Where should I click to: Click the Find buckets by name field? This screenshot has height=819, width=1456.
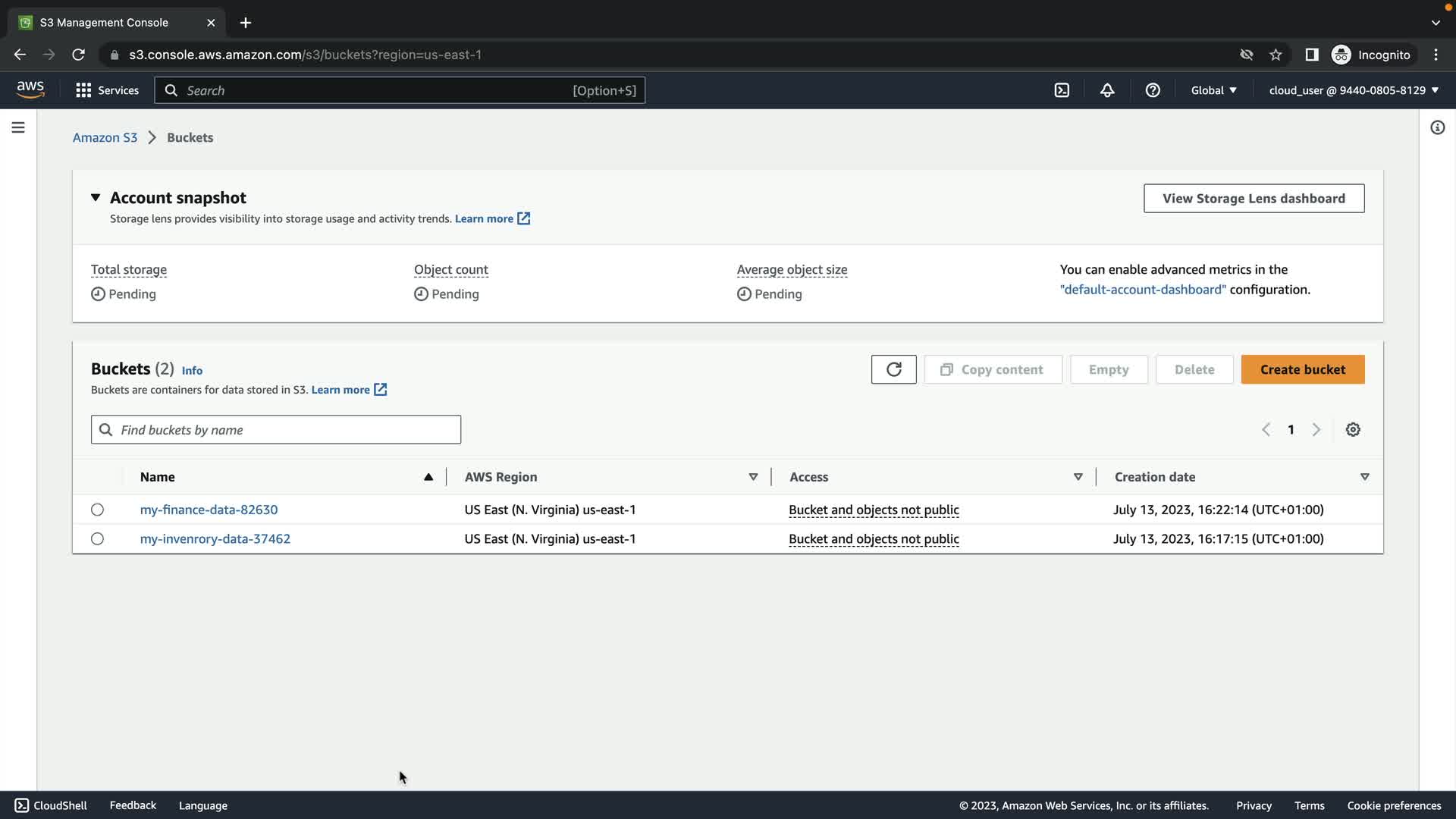point(276,430)
